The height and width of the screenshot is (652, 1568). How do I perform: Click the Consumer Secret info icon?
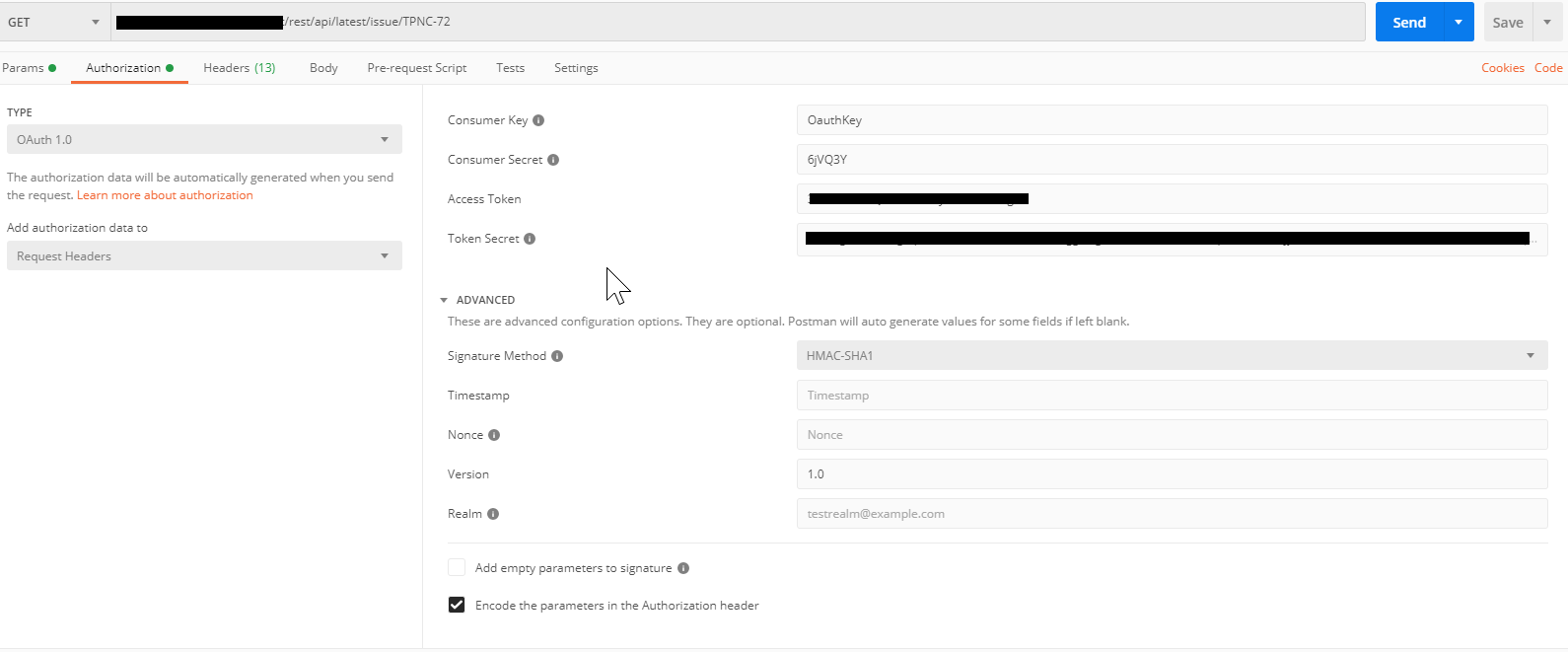pos(553,160)
